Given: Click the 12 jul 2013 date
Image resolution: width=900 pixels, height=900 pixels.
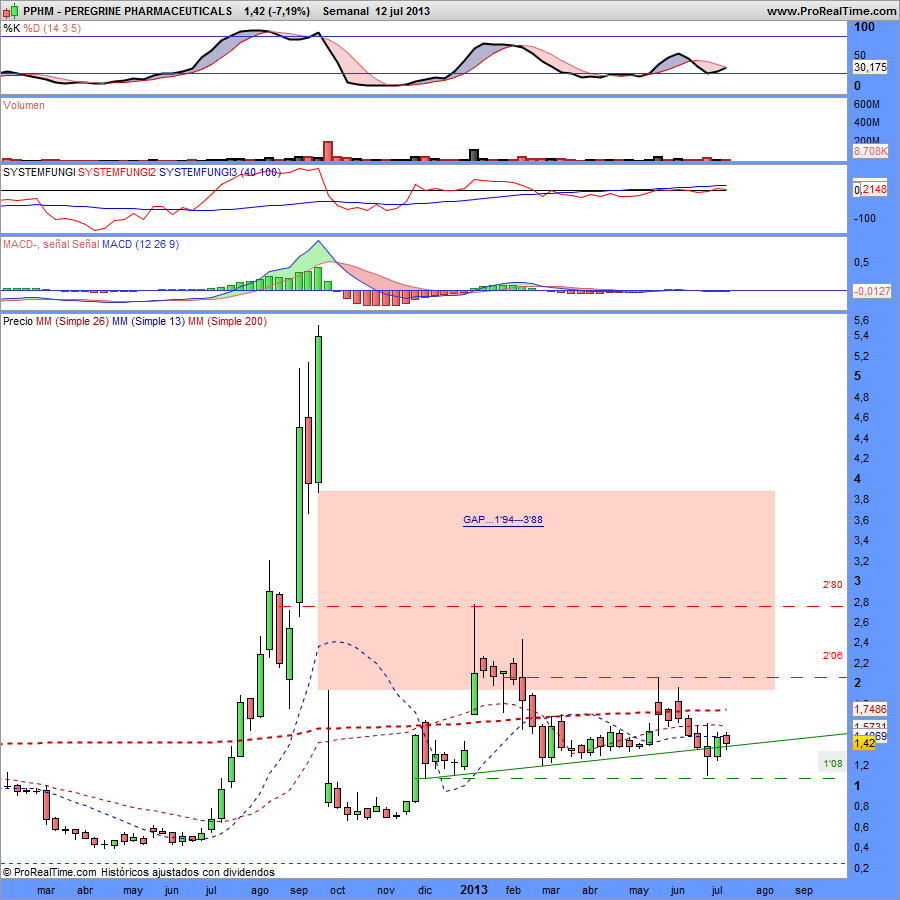Looking at the screenshot, I should tap(402, 11).
